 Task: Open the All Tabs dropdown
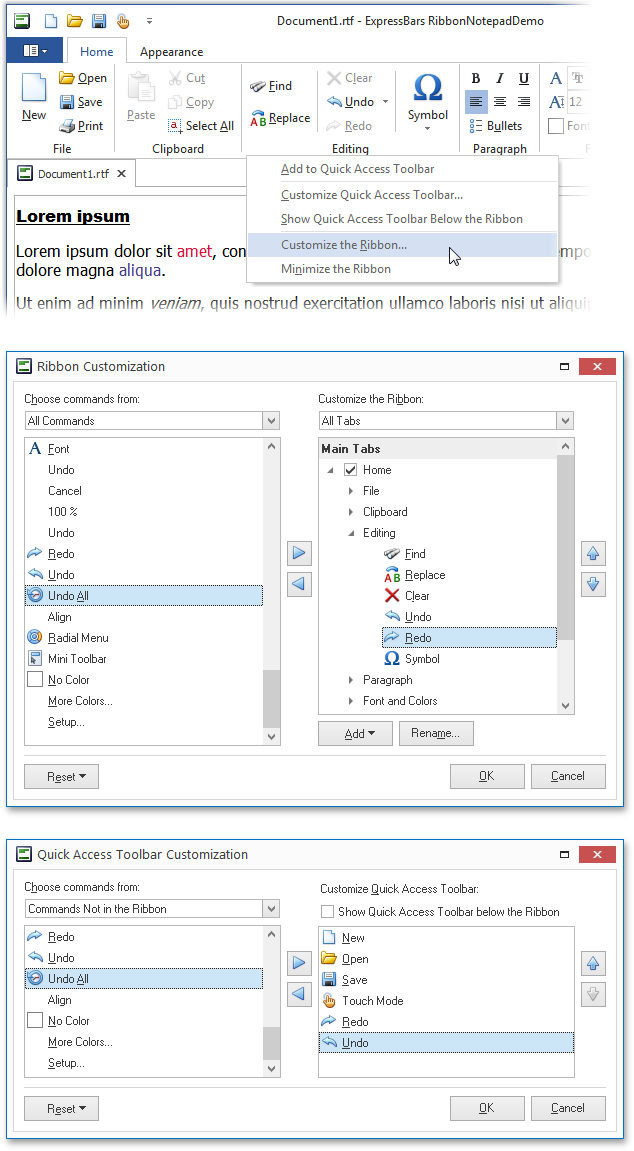point(565,421)
